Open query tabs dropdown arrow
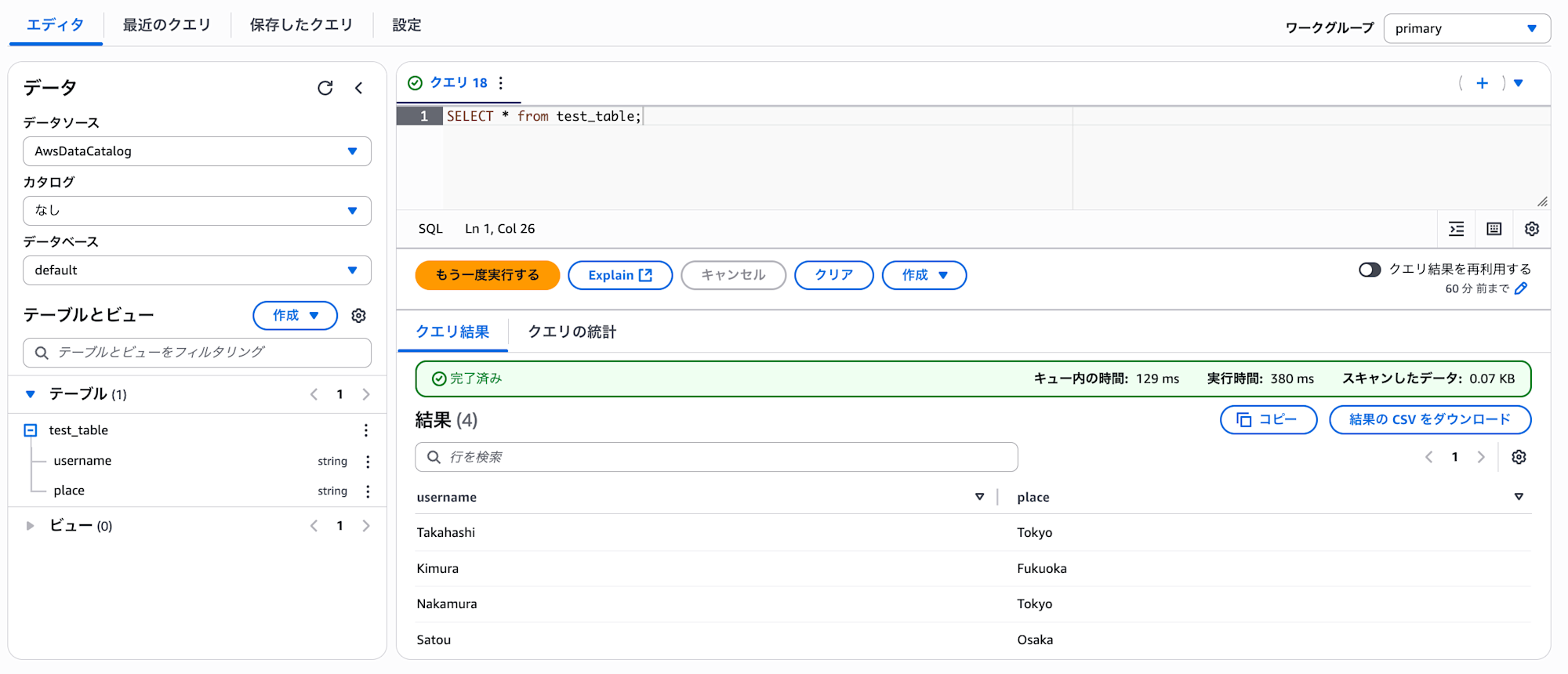The height and width of the screenshot is (674, 1568). coord(1519,83)
